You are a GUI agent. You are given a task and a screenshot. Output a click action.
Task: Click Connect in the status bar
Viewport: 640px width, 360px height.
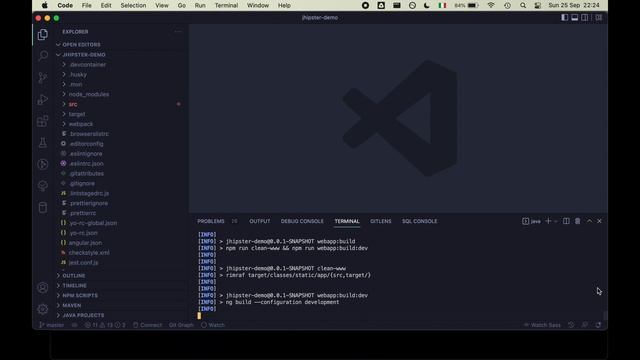click(x=147, y=325)
